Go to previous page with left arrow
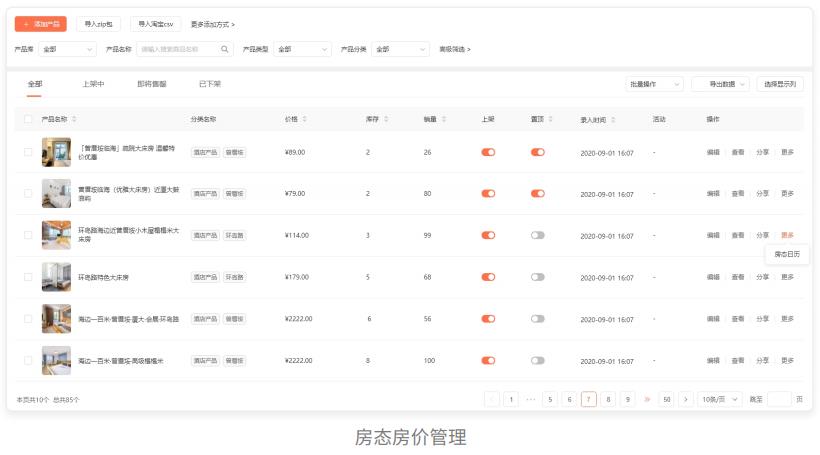Screen dimensions: 820x455 click(x=492, y=399)
